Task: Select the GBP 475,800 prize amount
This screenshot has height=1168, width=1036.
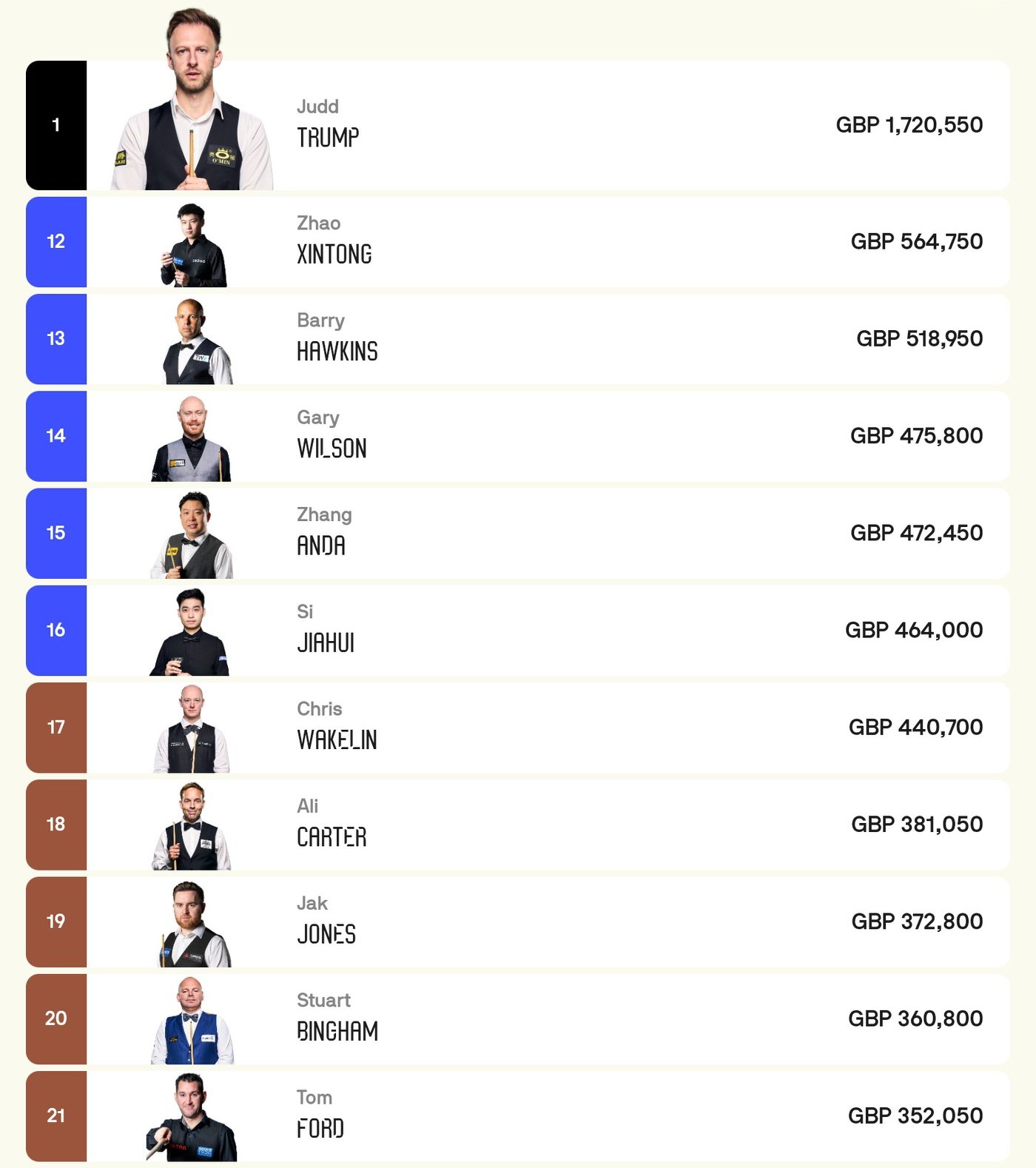Action: coord(916,436)
